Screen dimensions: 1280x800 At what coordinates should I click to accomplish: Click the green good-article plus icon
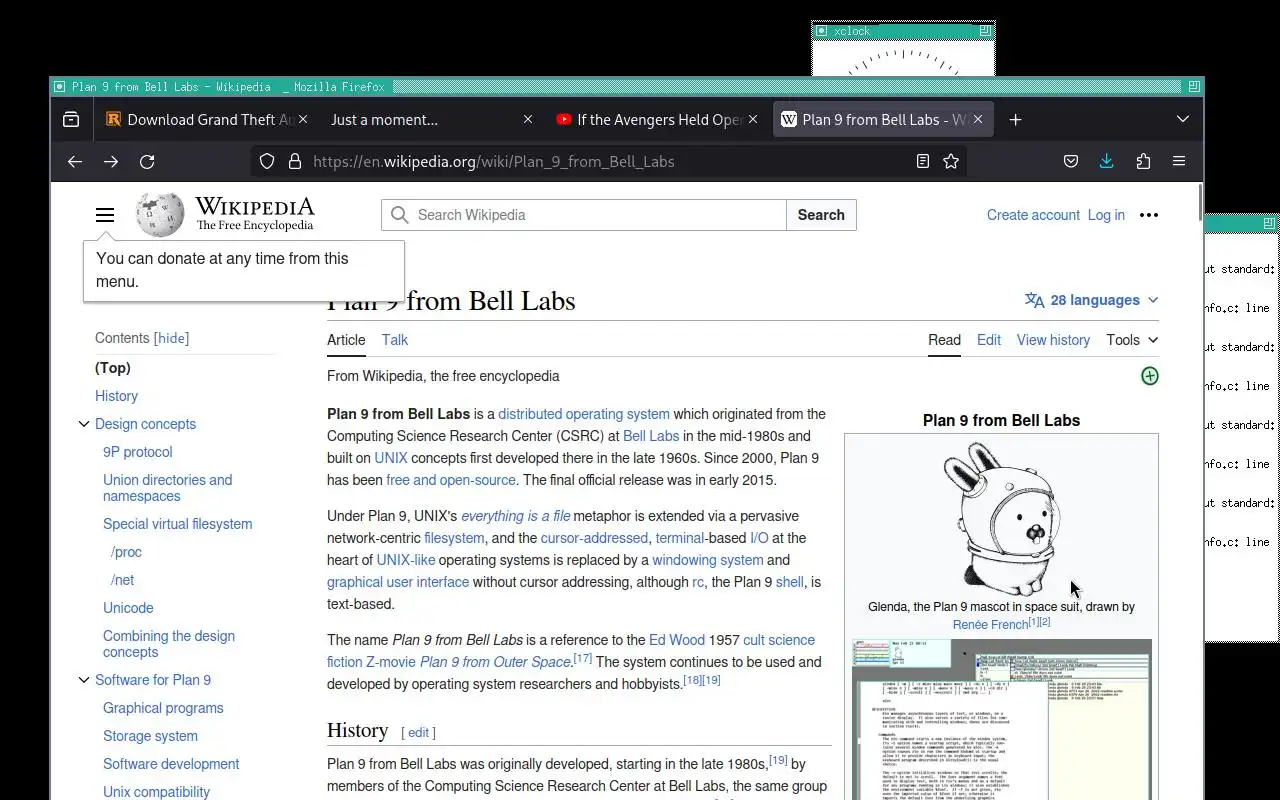click(1150, 376)
